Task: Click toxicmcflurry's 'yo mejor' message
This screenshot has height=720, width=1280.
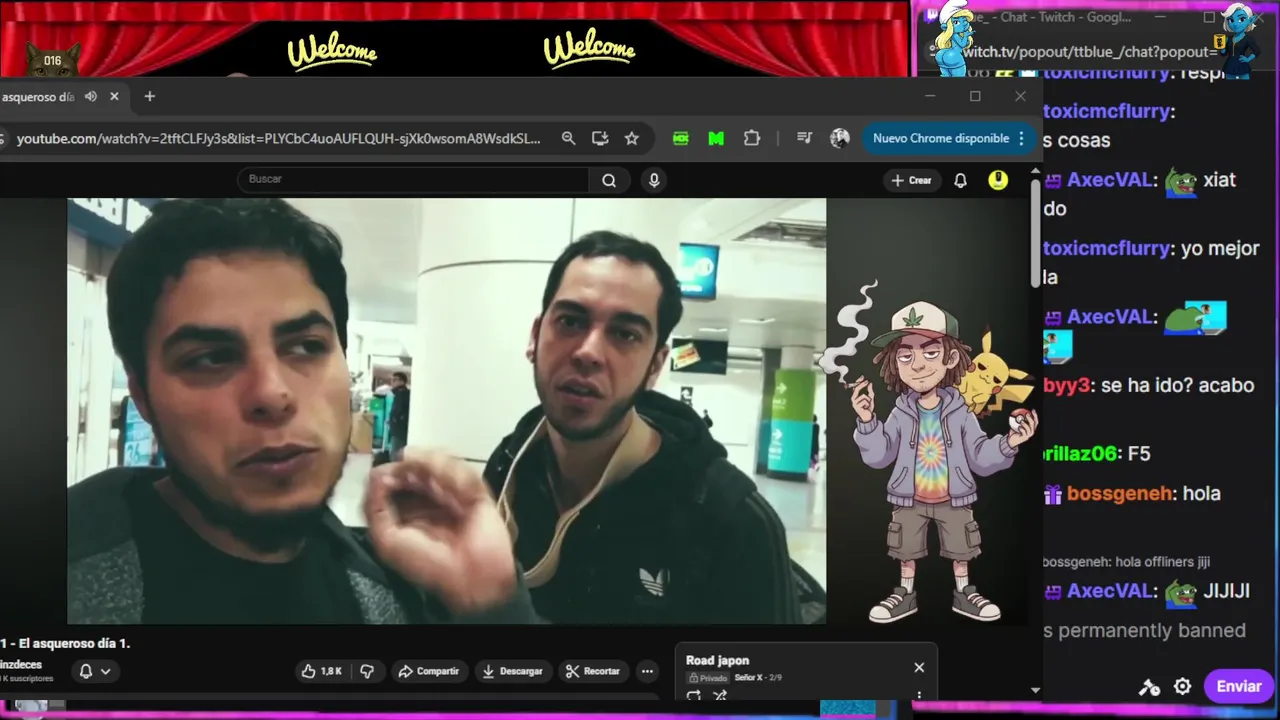Action: (1220, 249)
